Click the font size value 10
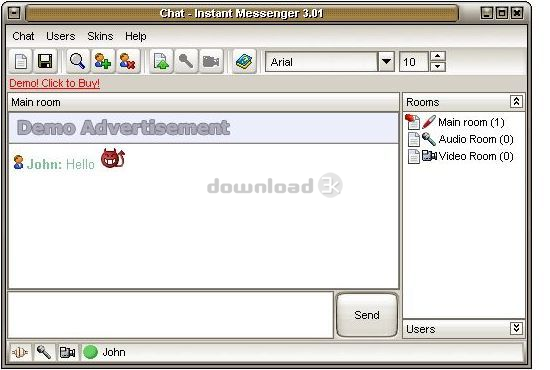Screen dimensions: 550x370 [x=414, y=62]
